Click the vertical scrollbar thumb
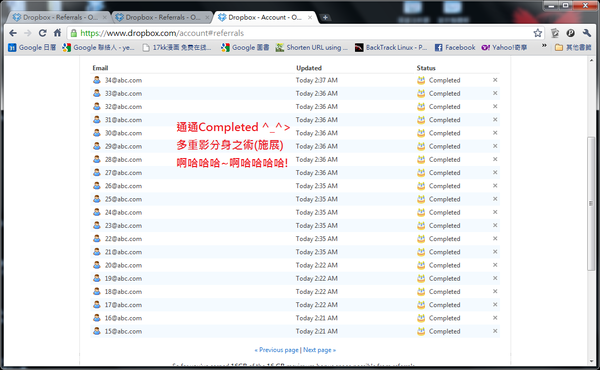Image resolution: width=600 pixels, height=370 pixels. tap(591, 204)
